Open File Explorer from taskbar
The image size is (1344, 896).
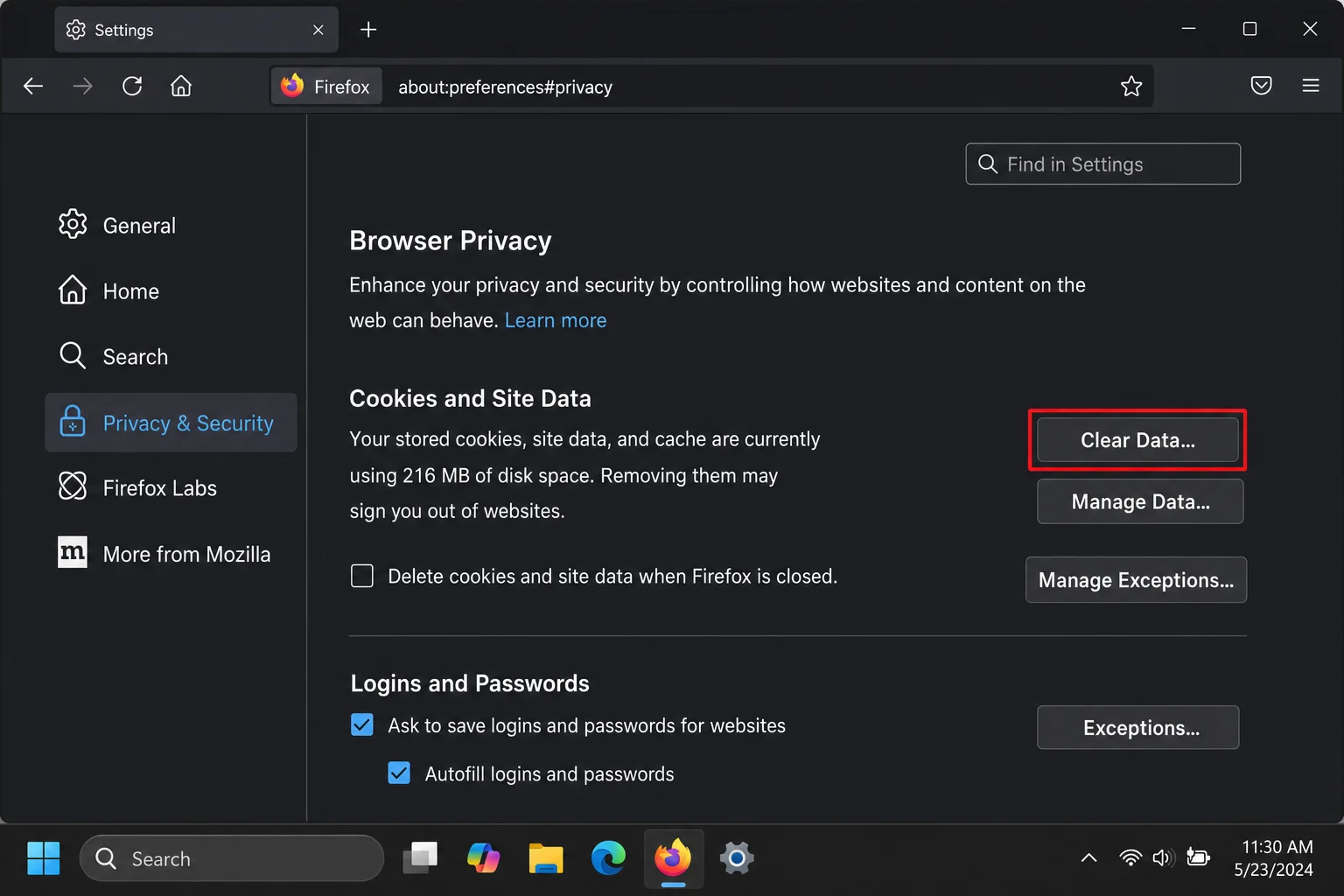546,858
